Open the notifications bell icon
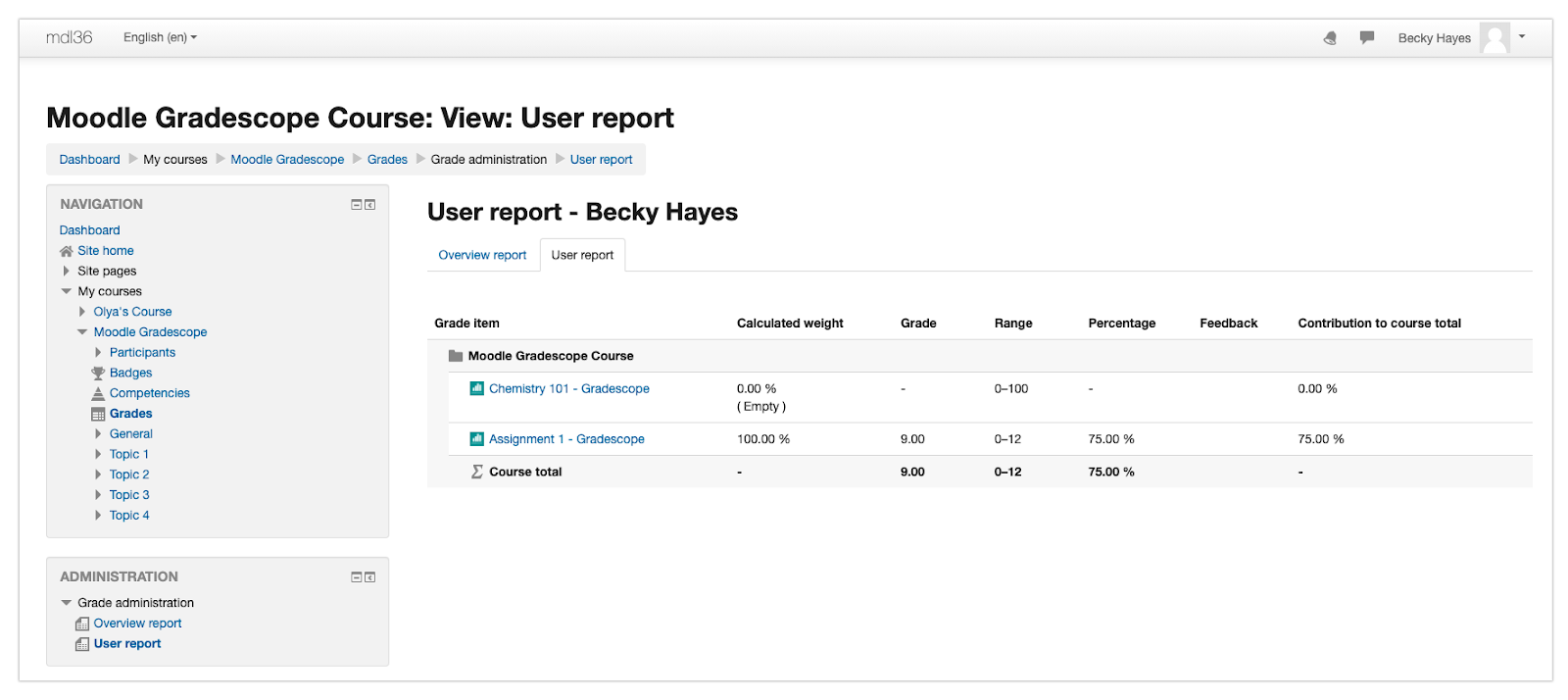The image size is (1568, 700). point(1330,38)
